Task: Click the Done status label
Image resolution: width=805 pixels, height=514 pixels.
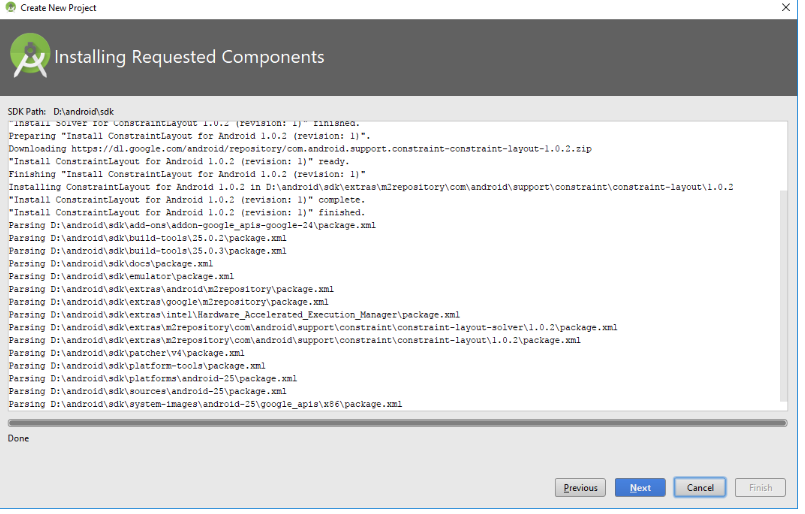Action: (18, 438)
